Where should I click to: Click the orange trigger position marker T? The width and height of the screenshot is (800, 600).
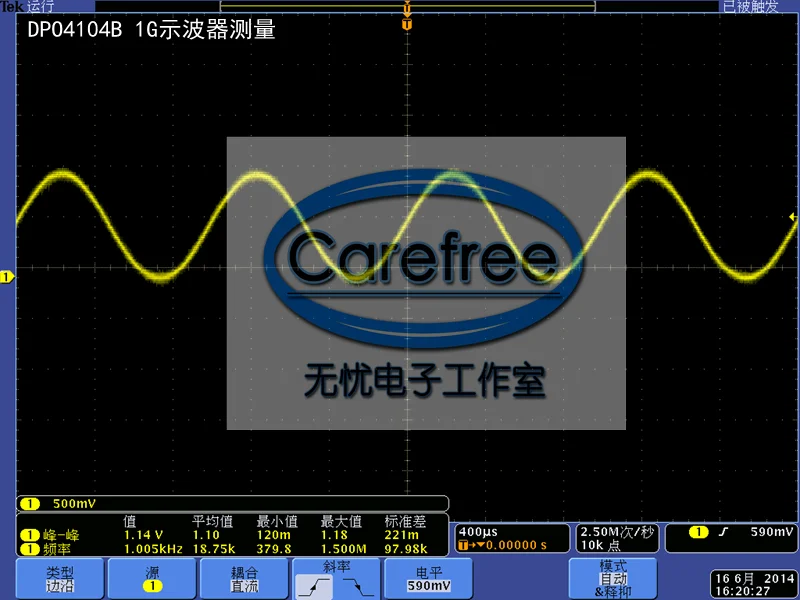pyautogui.click(x=407, y=24)
